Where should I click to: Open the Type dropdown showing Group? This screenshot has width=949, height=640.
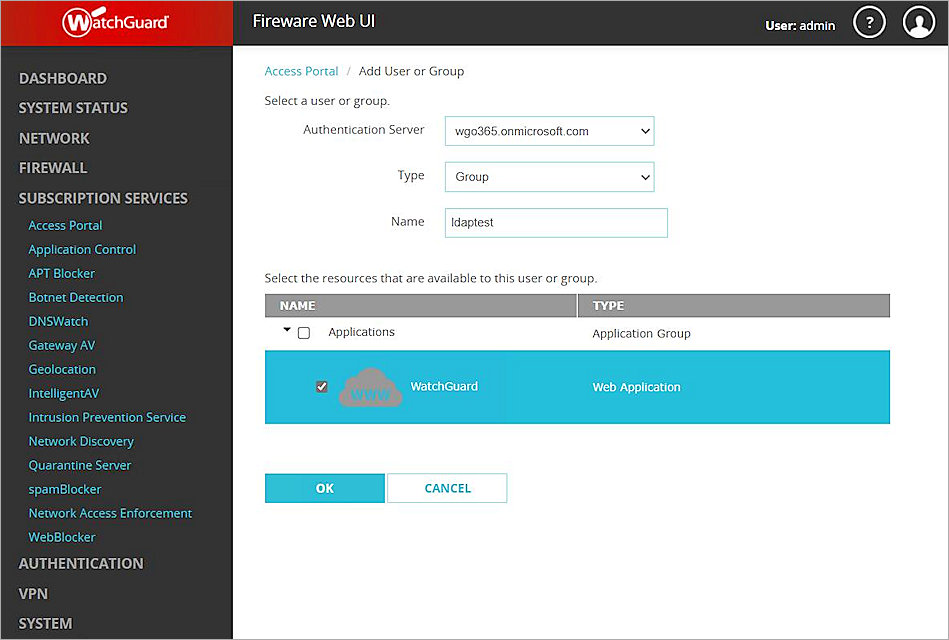(x=549, y=176)
